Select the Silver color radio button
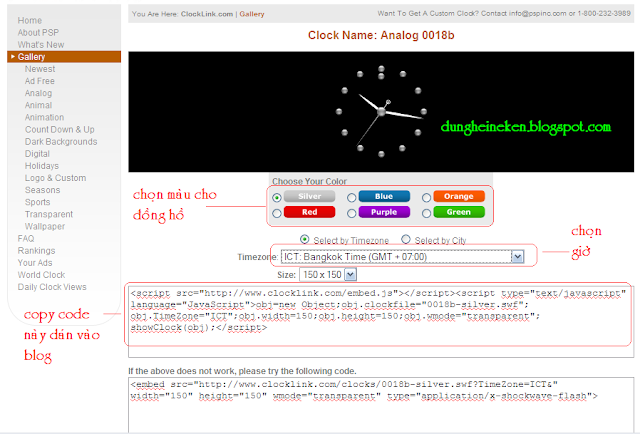Image resolution: width=640 pixels, height=434 pixels. [277, 198]
